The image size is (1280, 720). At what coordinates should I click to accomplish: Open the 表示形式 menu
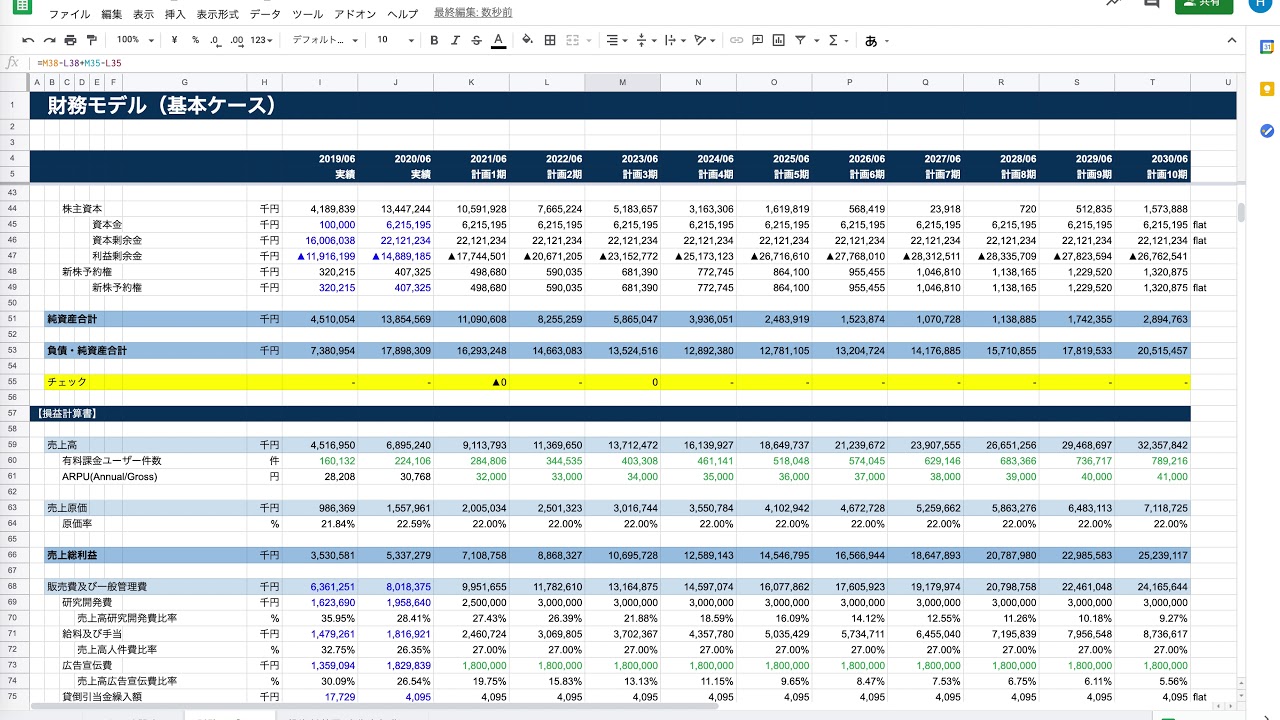[217, 14]
